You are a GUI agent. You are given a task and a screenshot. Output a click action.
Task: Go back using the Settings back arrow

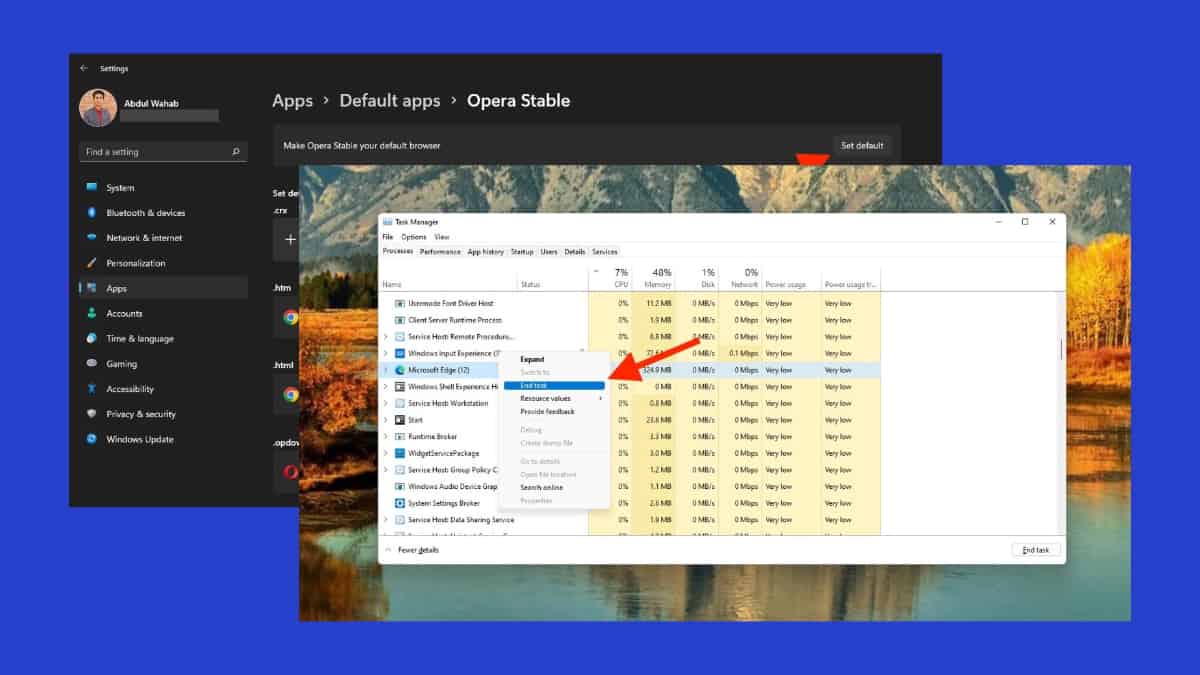(x=84, y=69)
